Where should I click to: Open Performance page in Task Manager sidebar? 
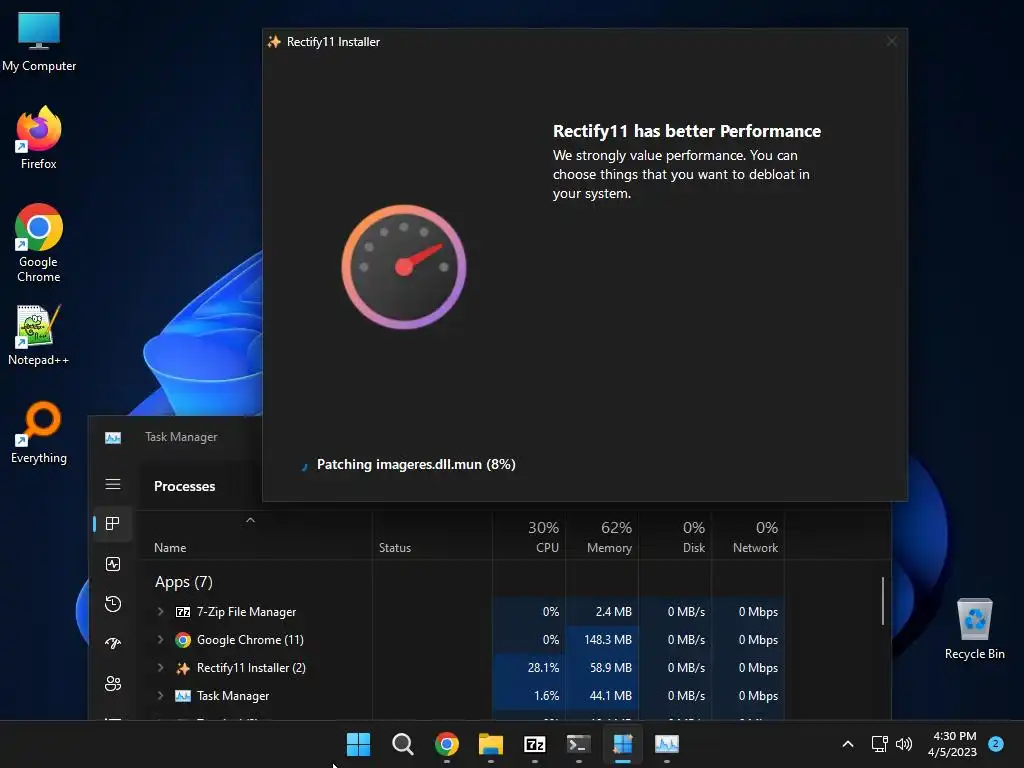[113, 564]
